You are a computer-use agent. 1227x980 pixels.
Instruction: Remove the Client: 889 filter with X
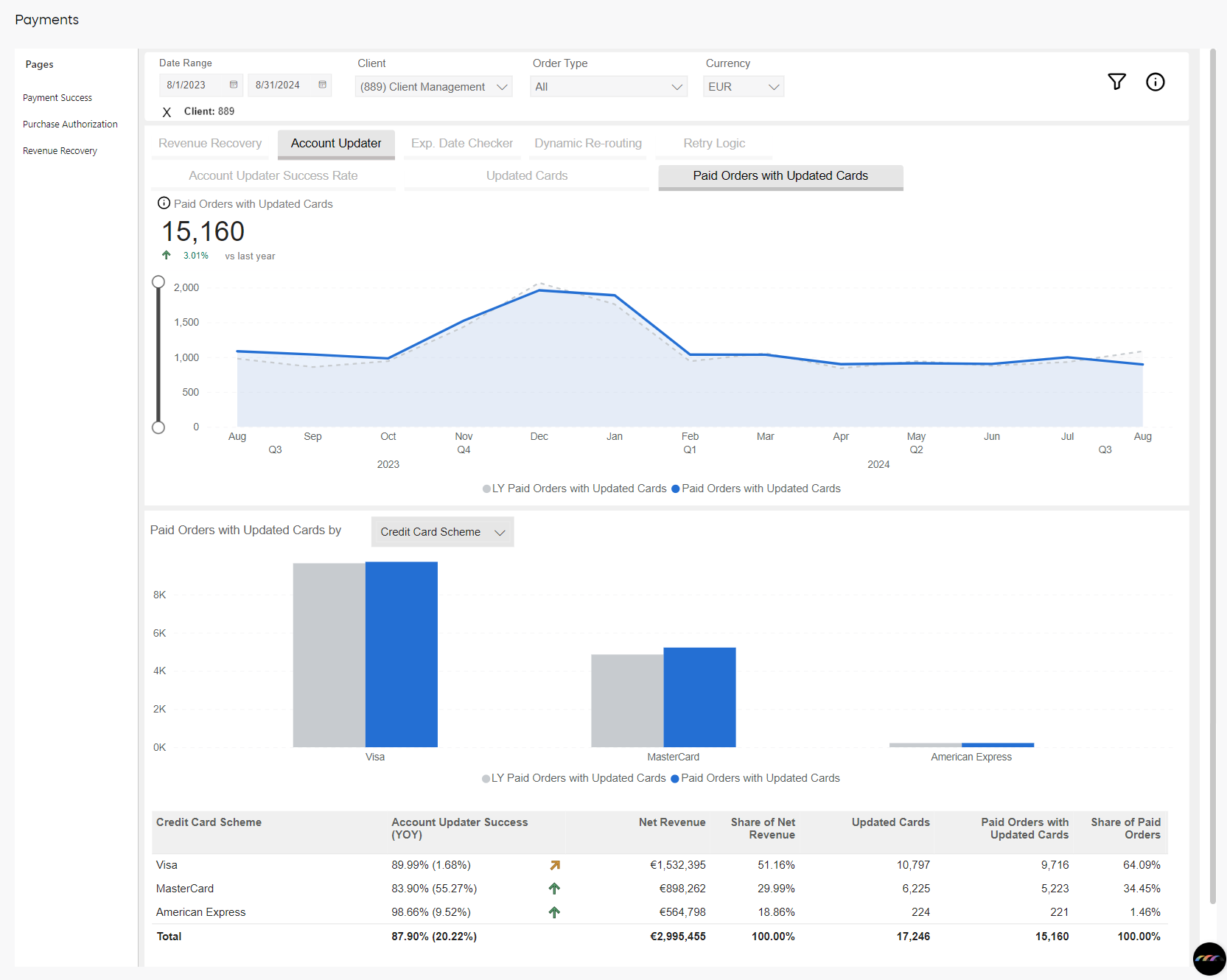[x=167, y=112]
